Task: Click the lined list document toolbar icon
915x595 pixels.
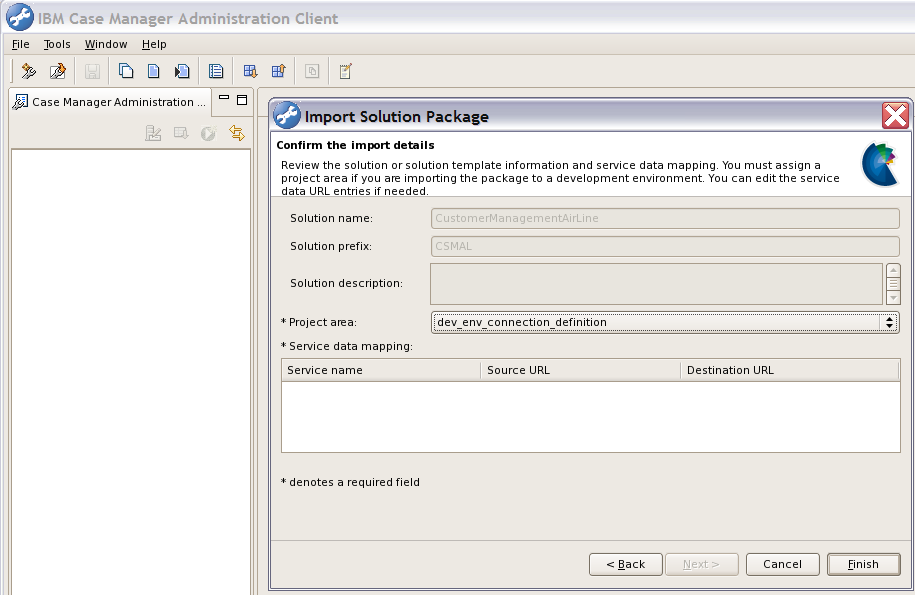Action: point(216,71)
